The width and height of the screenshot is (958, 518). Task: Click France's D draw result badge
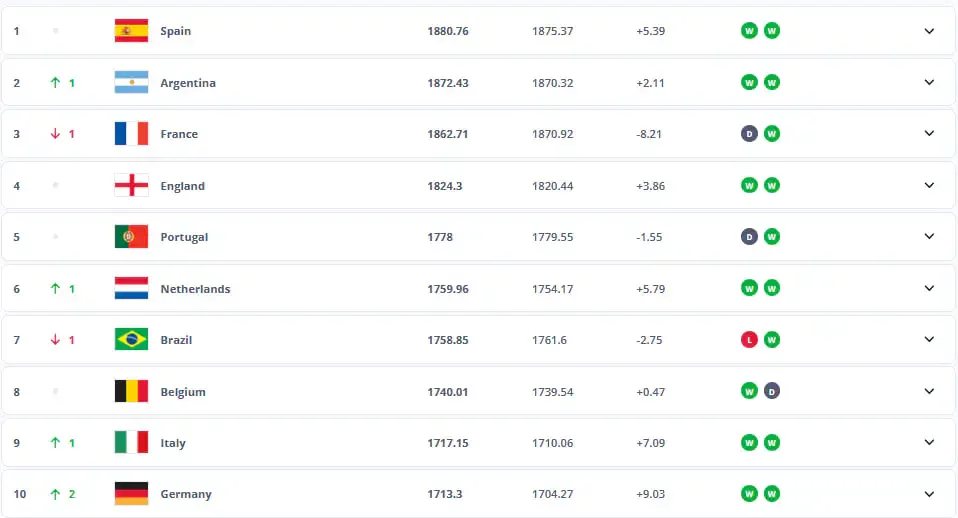pos(748,134)
